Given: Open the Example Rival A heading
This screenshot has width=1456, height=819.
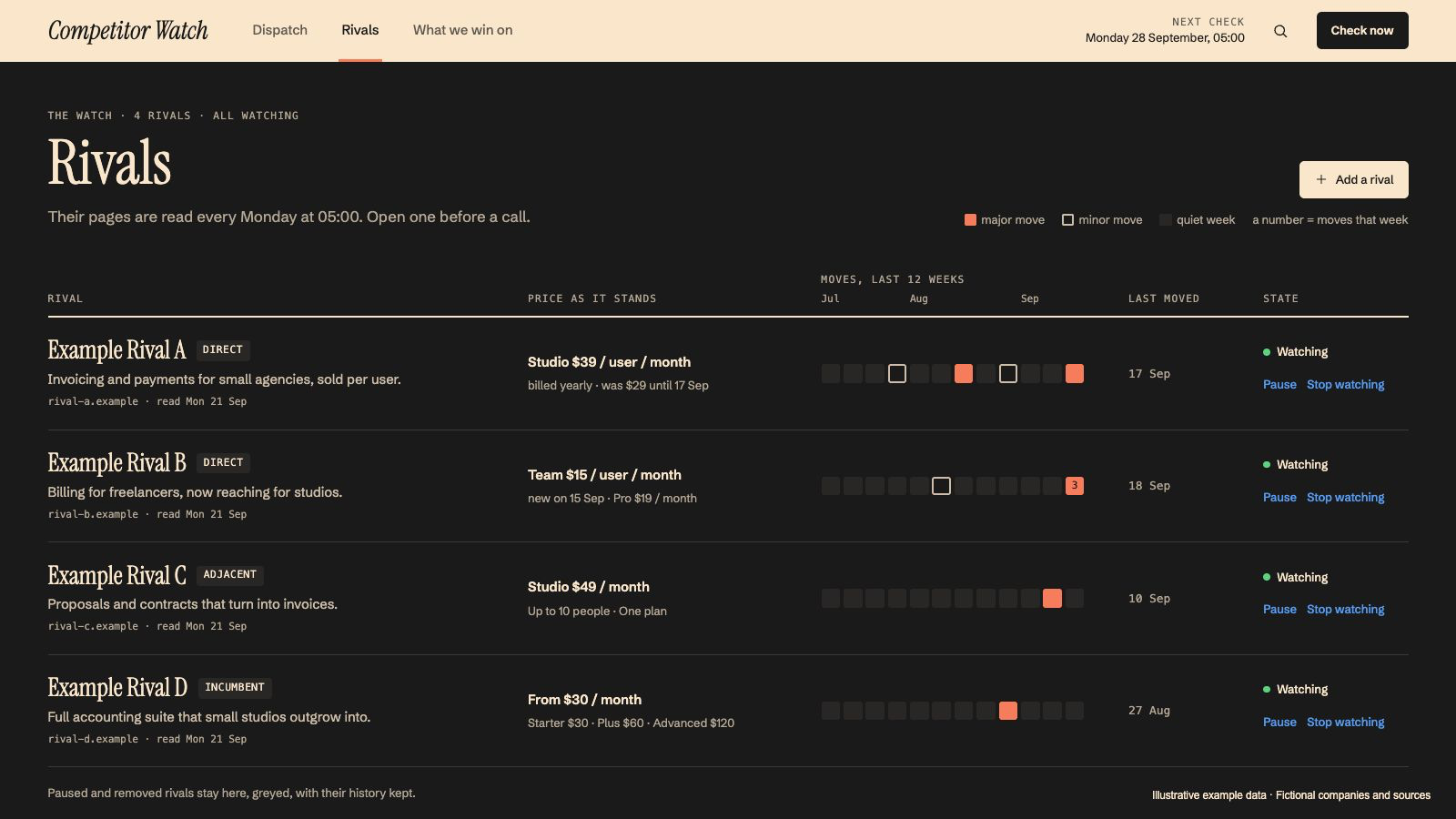Looking at the screenshot, I should pos(116,350).
